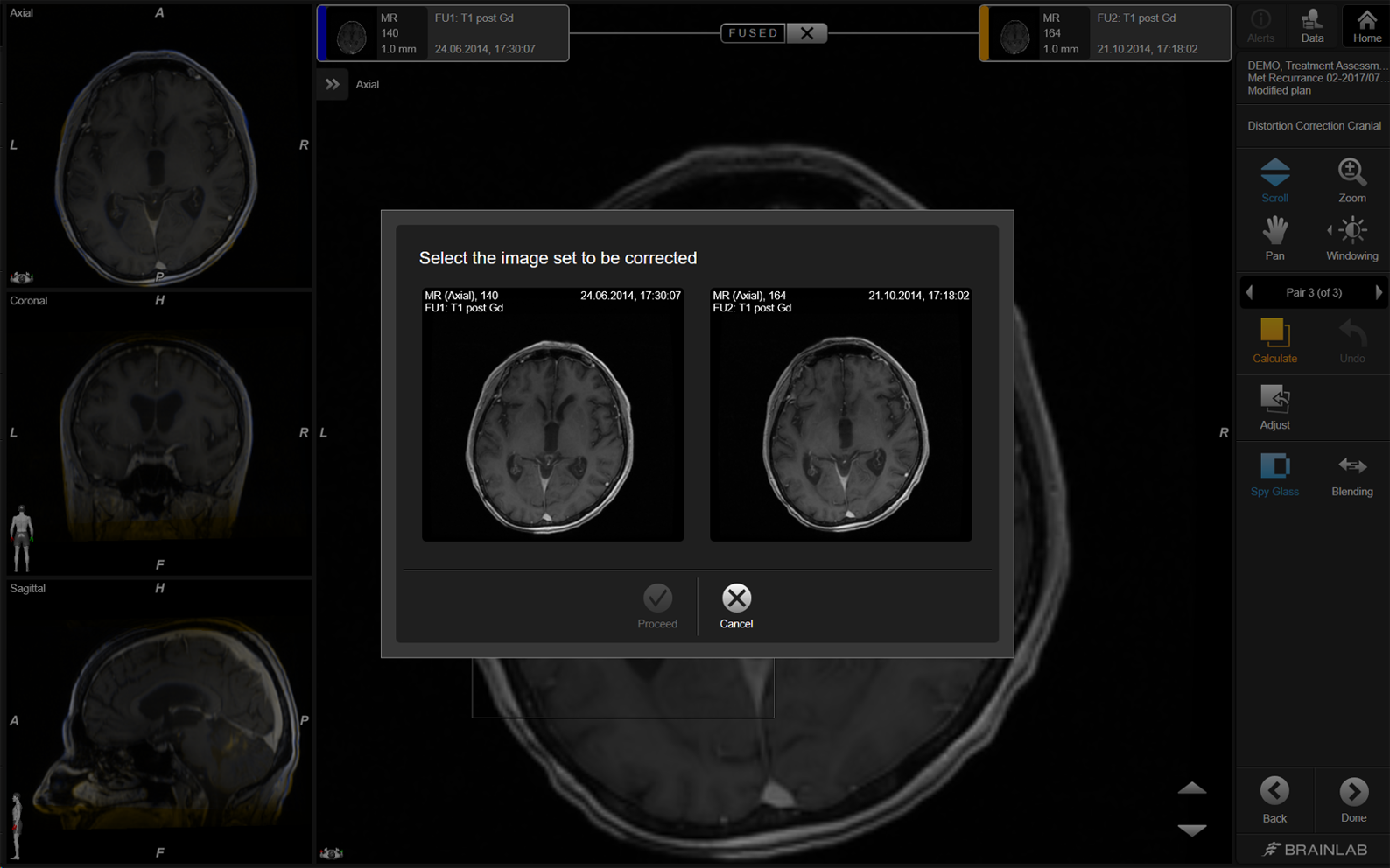The image size is (1390, 868).
Task: Click the FUSED label
Action: [x=753, y=33]
